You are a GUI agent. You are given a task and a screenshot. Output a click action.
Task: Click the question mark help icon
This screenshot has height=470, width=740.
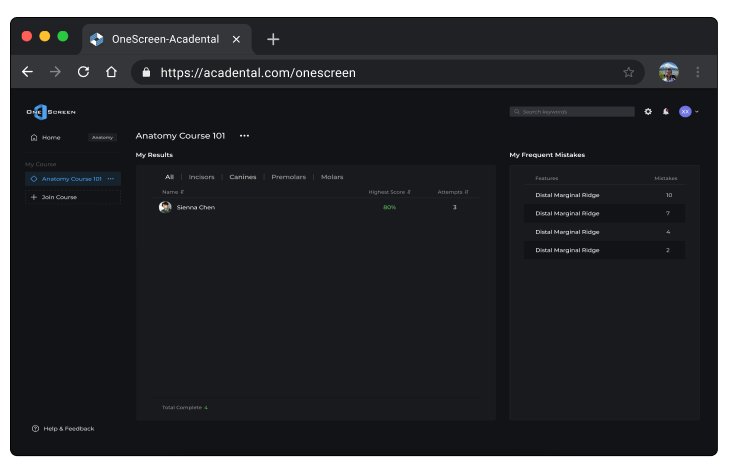pyautogui.click(x=35, y=429)
